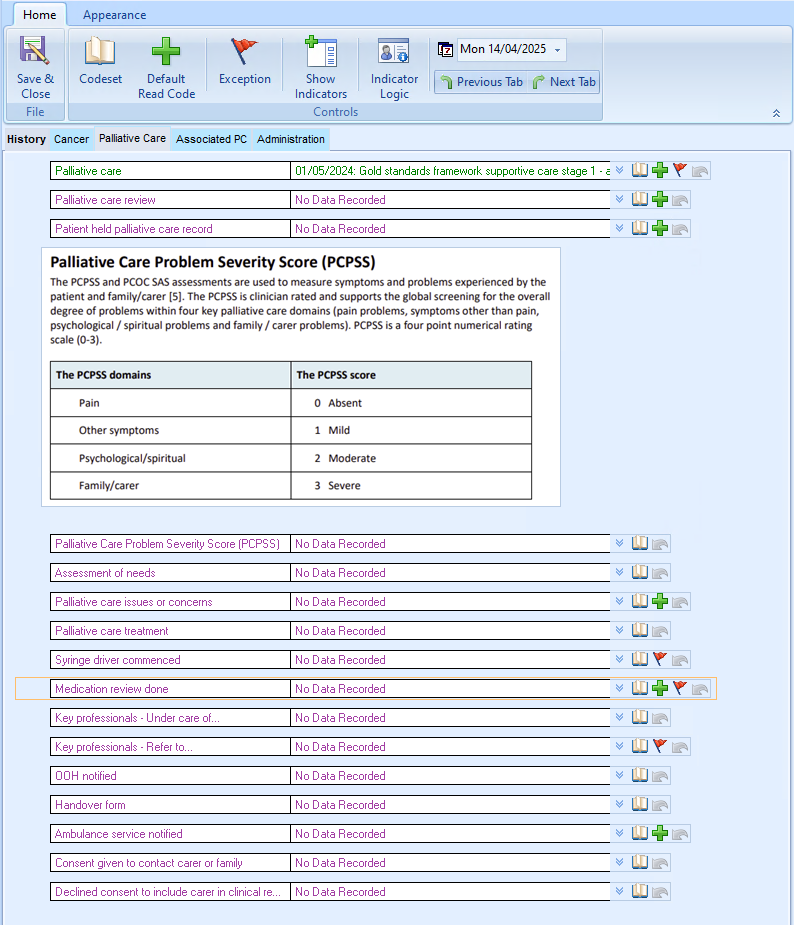Click the History label
The height and width of the screenshot is (925, 794).
point(26,139)
